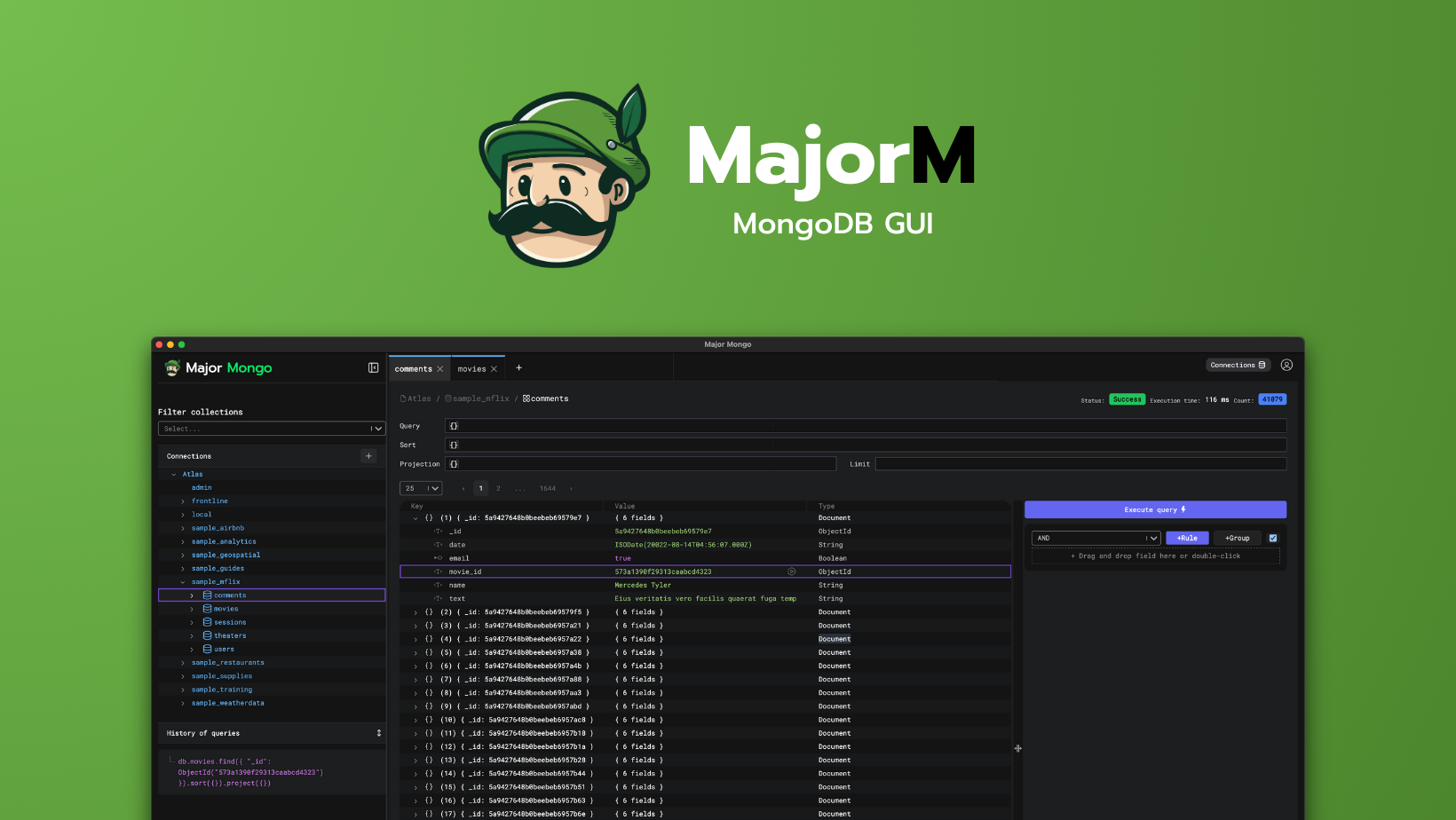Click the braces icon of document (1)

429,518
